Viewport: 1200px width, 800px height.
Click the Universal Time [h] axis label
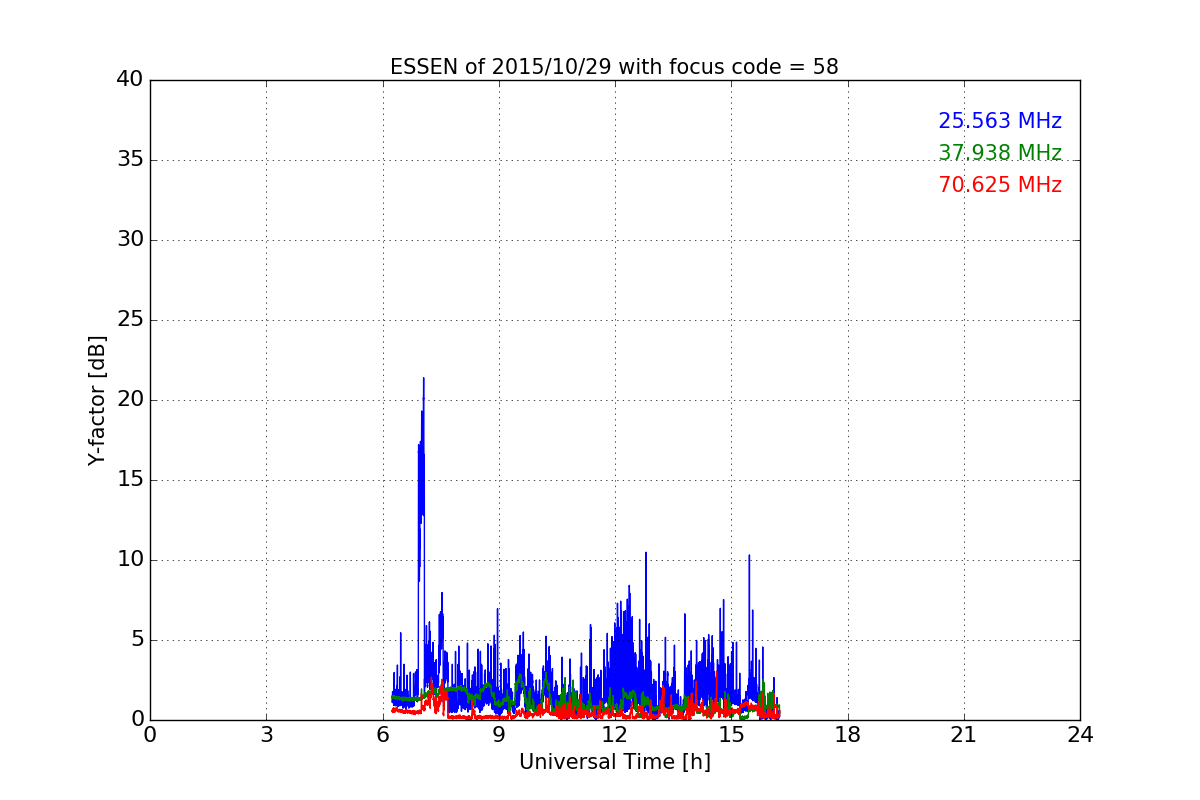click(614, 762)
